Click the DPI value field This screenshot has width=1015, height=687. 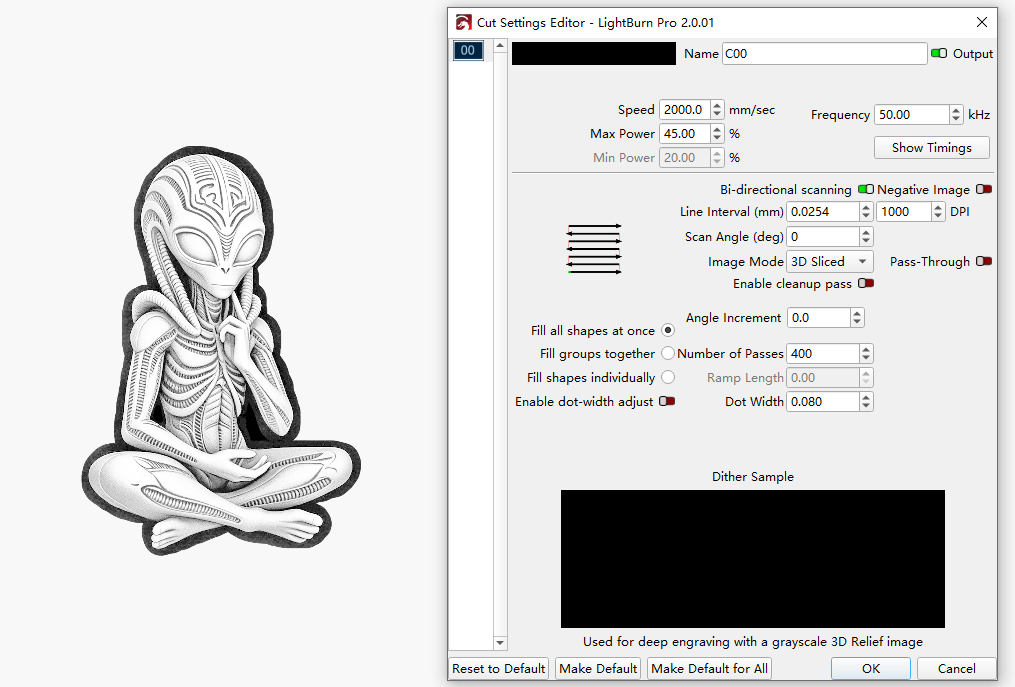pyautogui.click(x=904, y=212)
